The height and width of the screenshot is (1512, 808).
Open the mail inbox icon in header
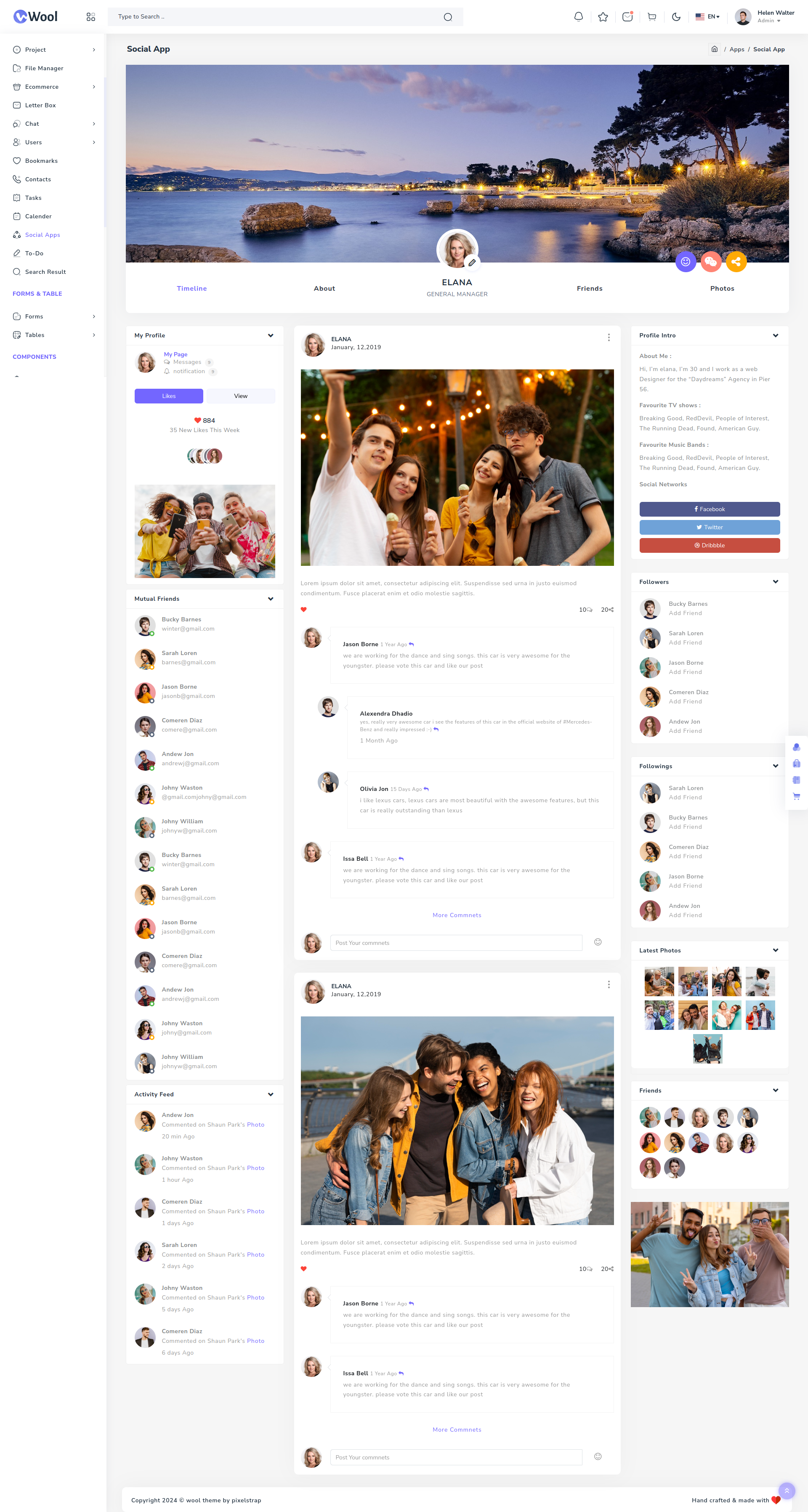coord(628,16)
